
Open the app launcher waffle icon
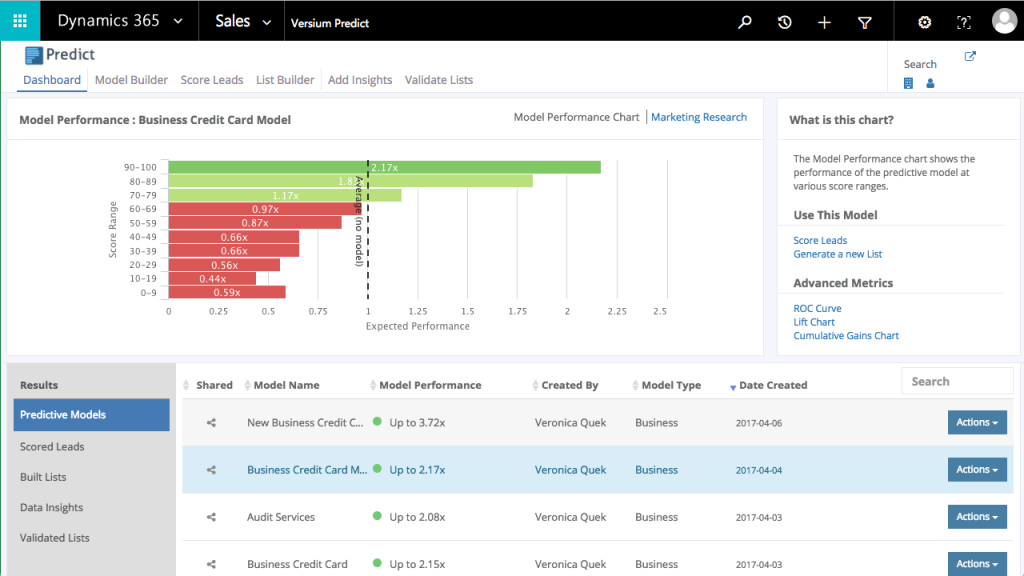coord(20,21)
